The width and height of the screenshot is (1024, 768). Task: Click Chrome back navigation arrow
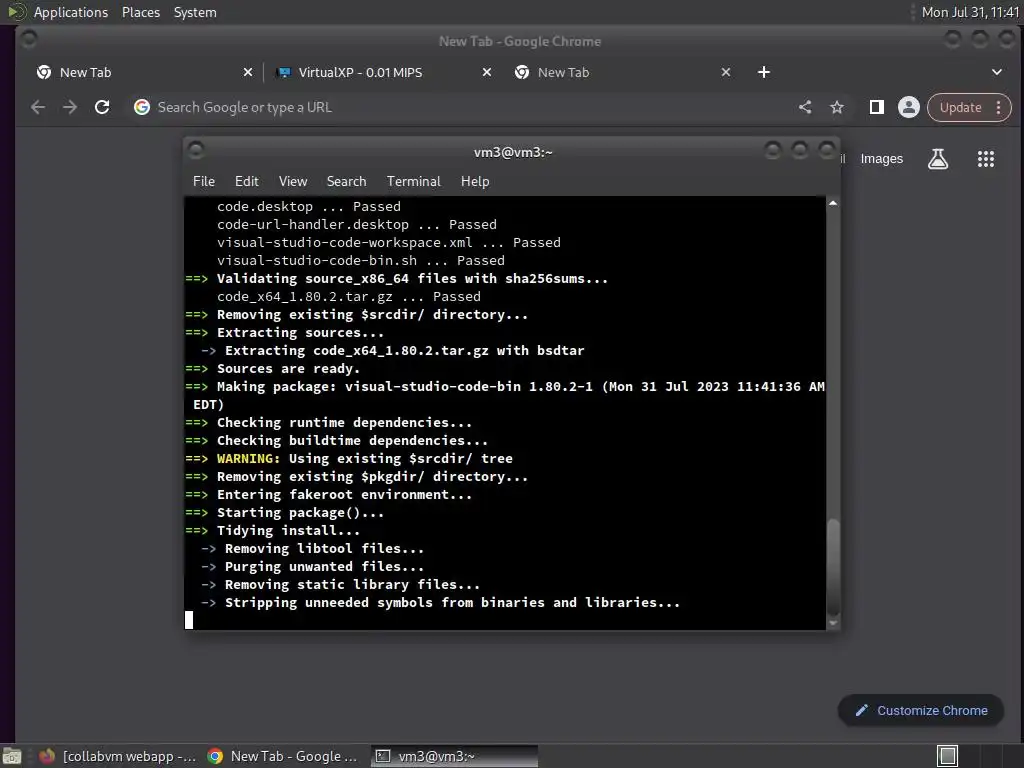[38, 107]
